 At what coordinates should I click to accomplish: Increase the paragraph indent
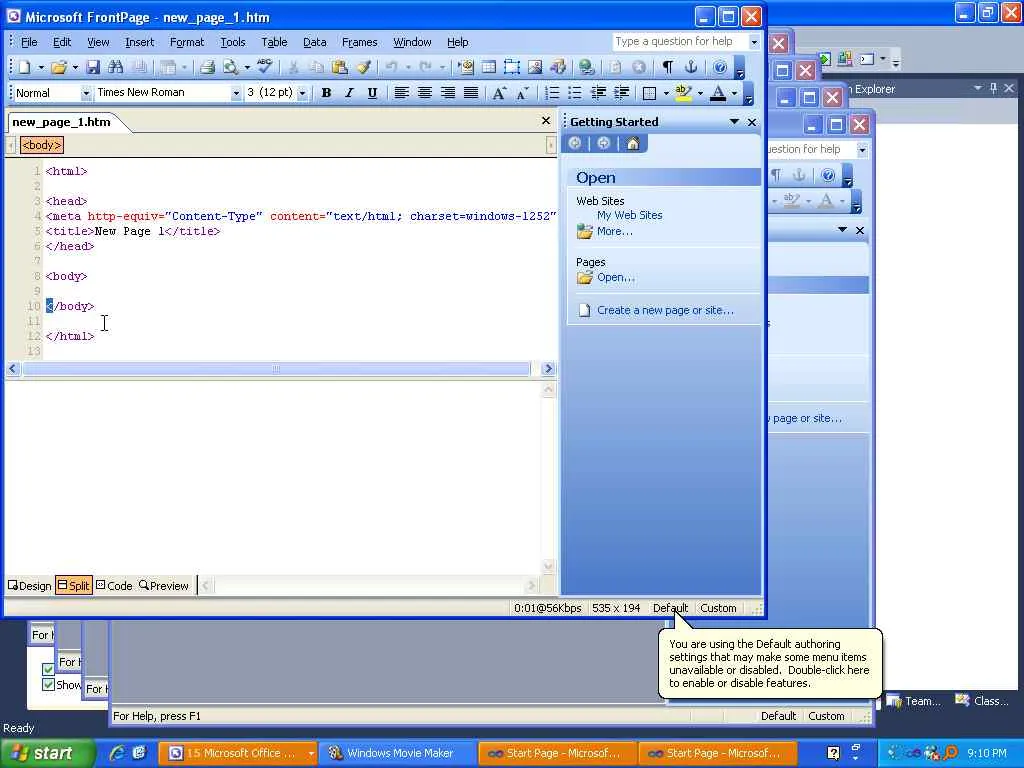621,93
